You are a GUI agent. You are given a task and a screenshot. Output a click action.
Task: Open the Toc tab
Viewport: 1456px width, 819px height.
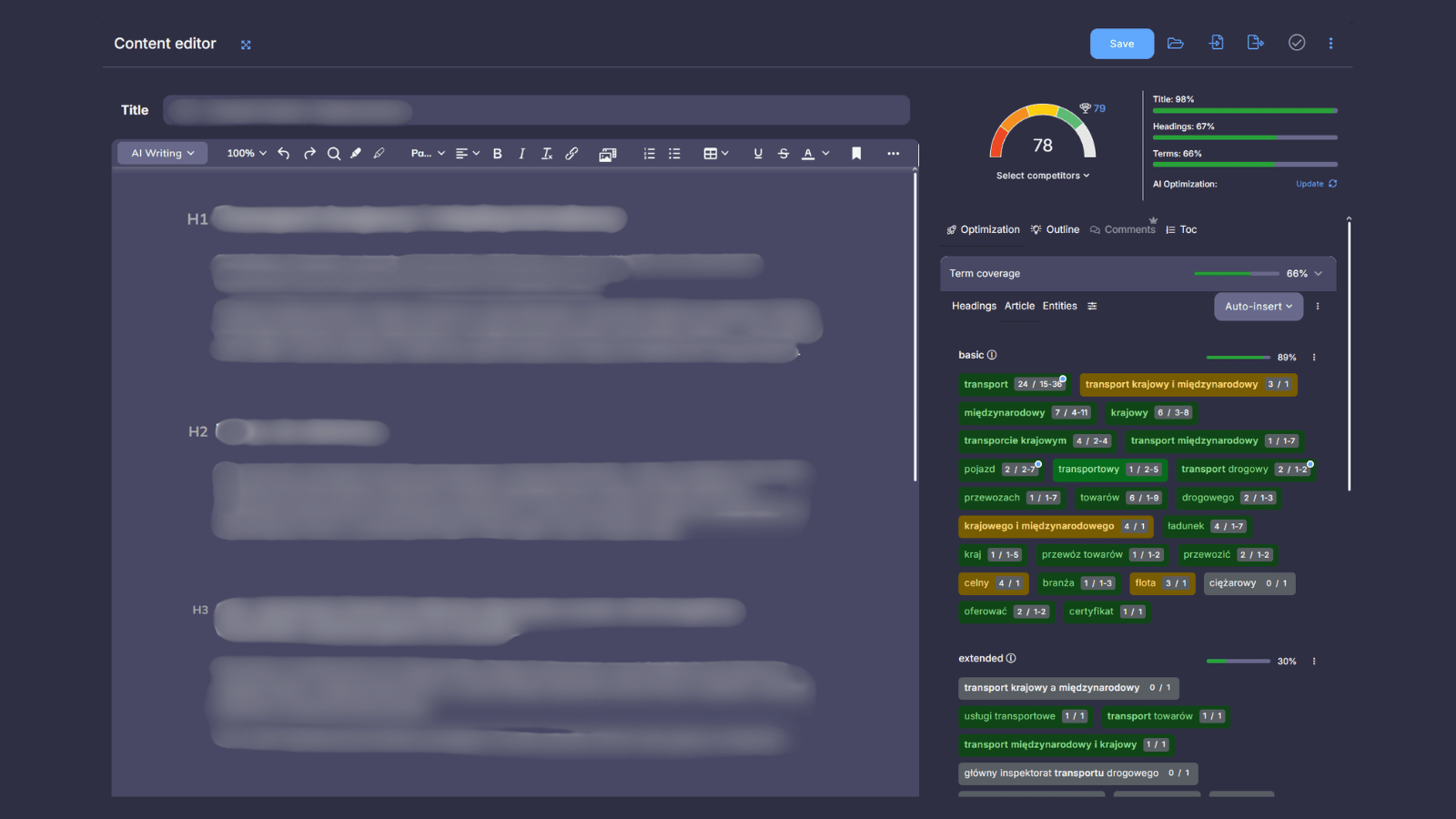coord(1182,229)
